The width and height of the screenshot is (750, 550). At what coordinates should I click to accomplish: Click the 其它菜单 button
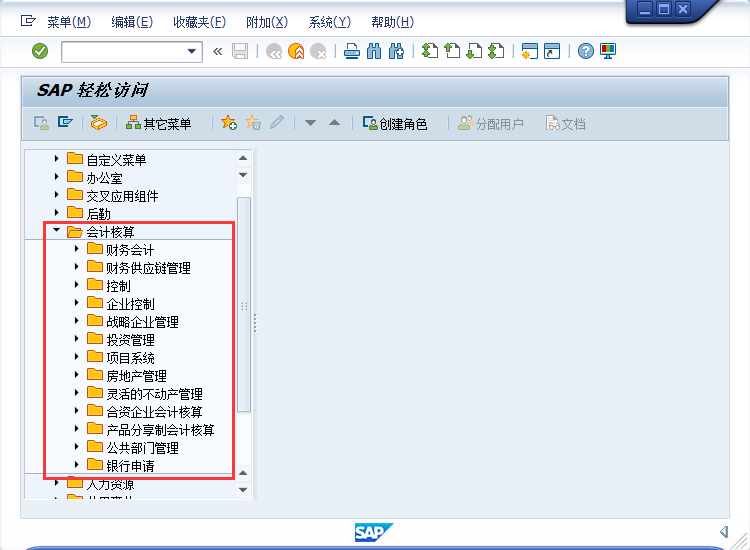(x=158, y=124)
